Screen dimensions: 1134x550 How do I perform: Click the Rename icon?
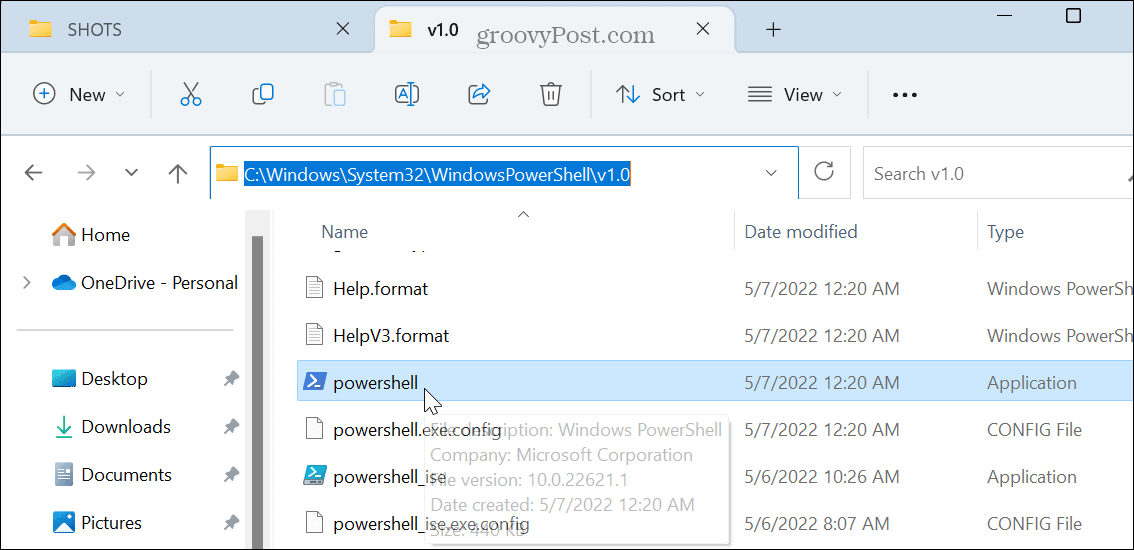click(x=407, y=94)
